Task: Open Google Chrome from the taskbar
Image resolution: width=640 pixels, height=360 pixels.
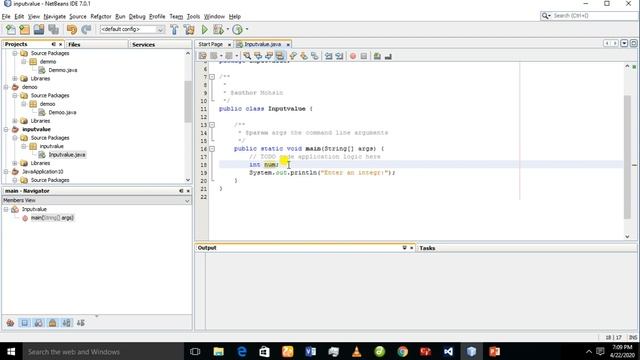Action: 402,351
